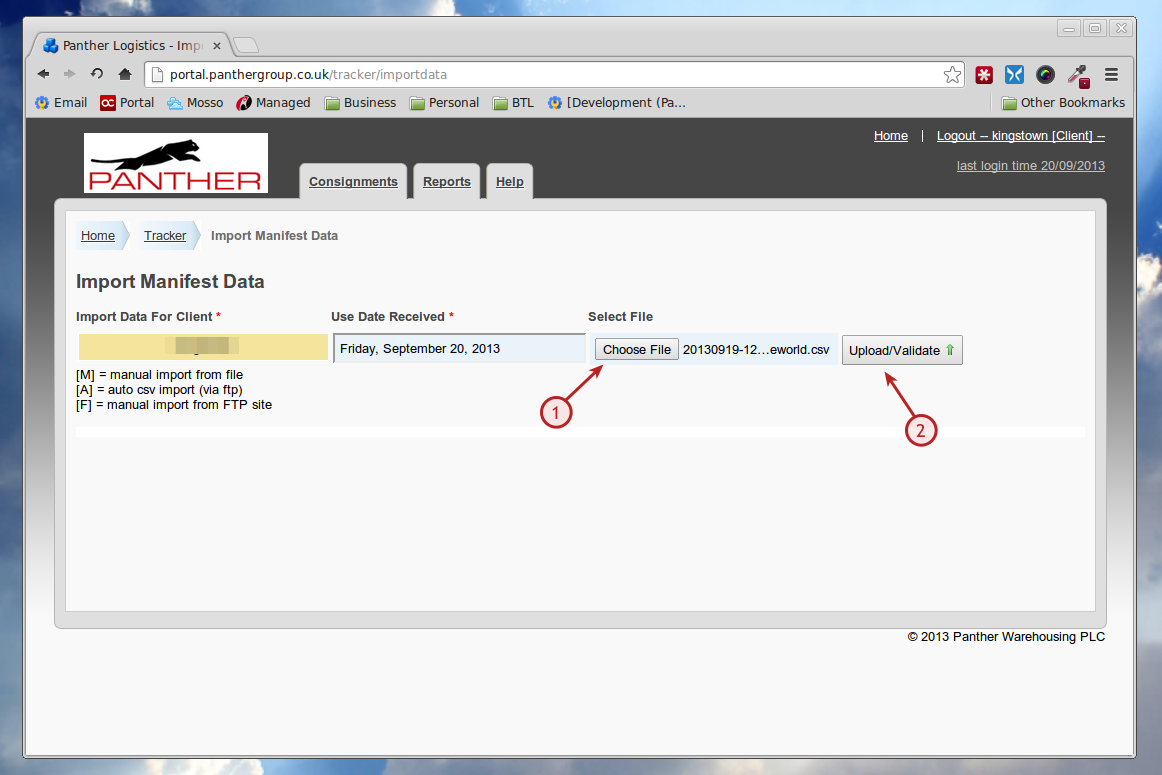This screenshot has height=775, width=1162.
Task: Open the Chrome hamburger menu
Action: click(x=1111, y=74)
